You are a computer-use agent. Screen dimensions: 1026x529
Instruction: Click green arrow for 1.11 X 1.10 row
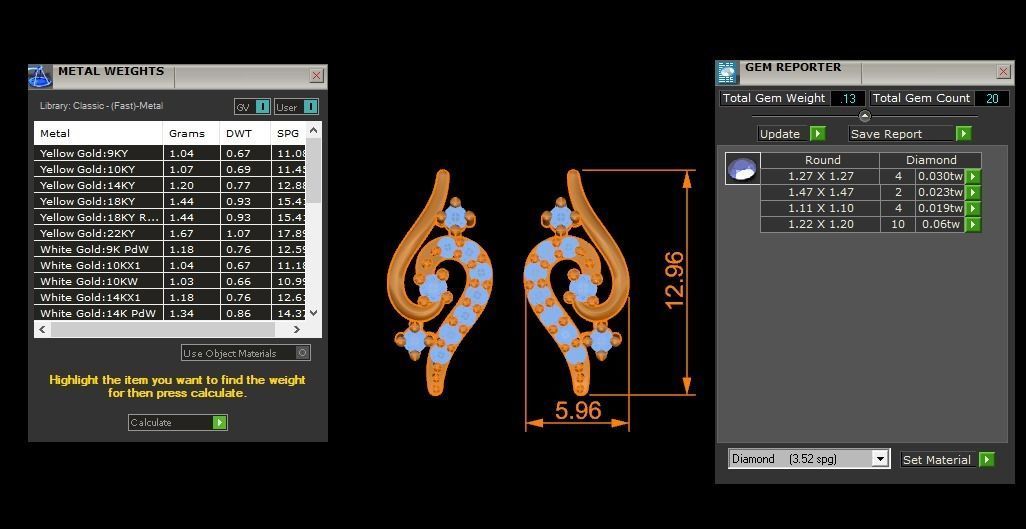pyautogui.click(x=974, y=208)
